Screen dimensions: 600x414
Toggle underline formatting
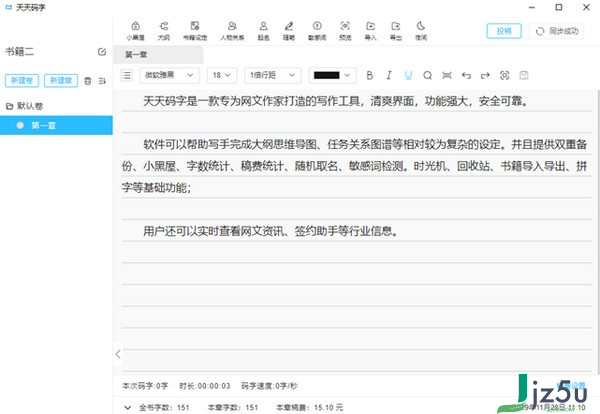tap(408, 75)
